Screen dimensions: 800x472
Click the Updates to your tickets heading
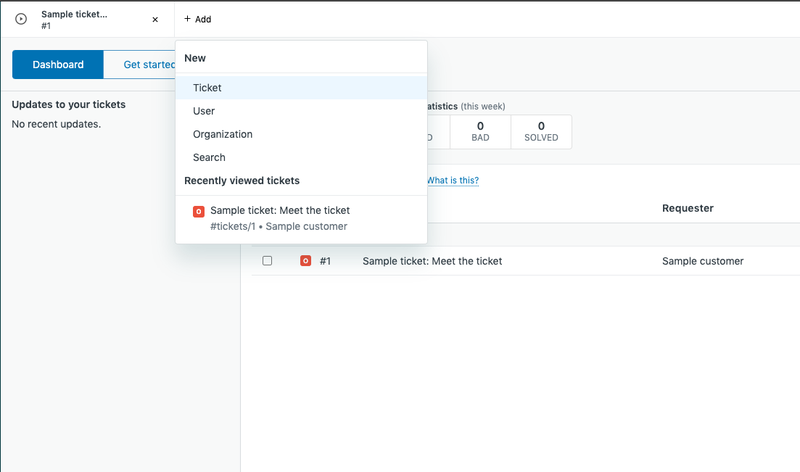pos(68,104)
